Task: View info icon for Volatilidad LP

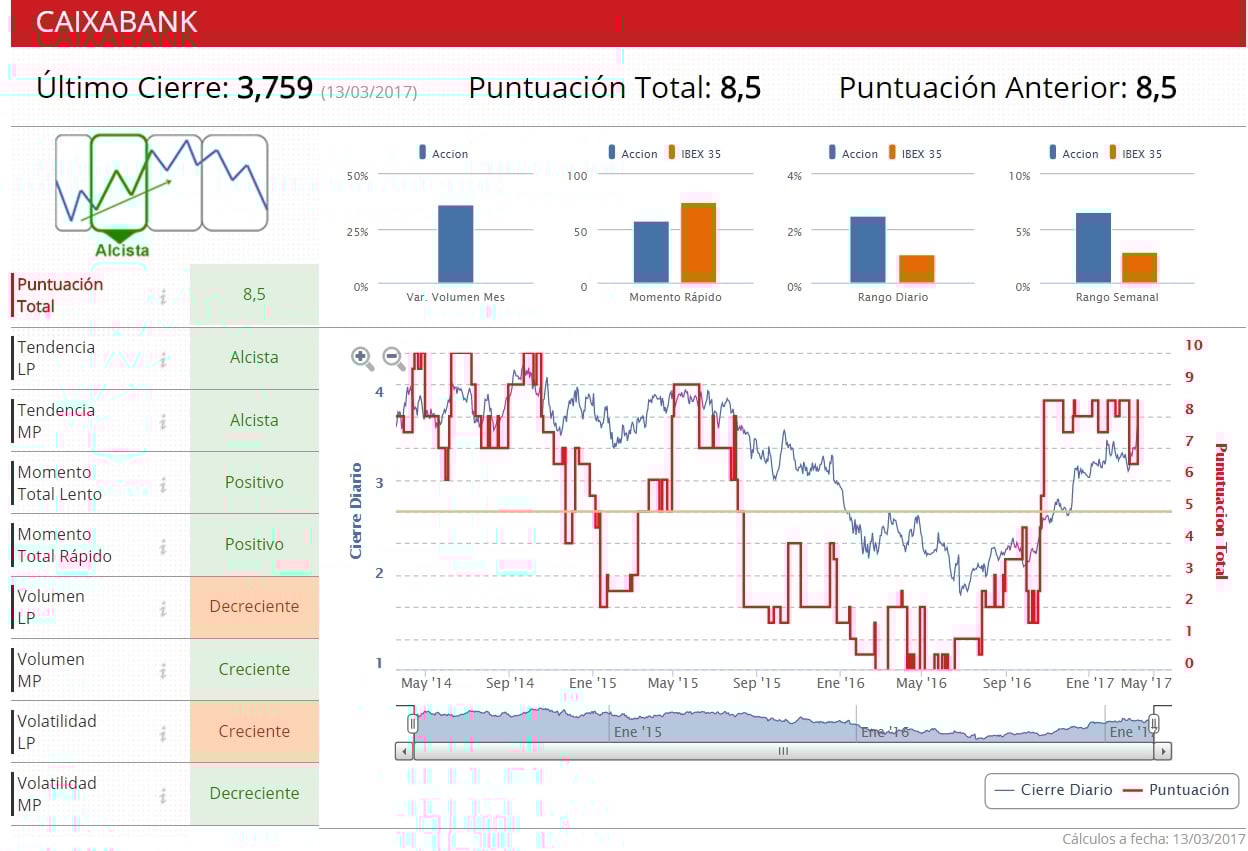Action: click(x=163, y=732)
